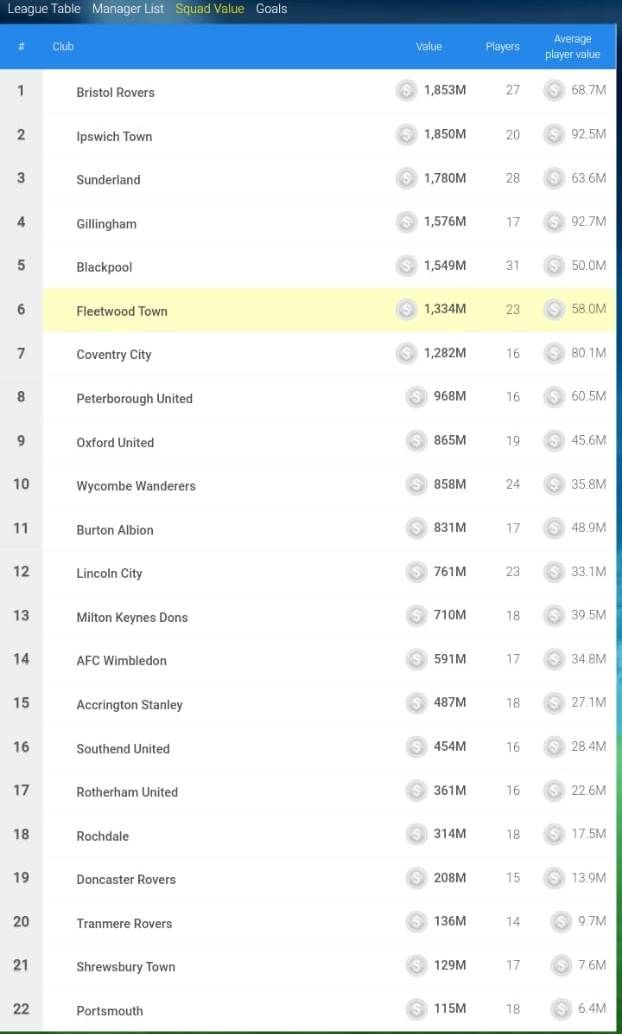The width and height of the screenshot is (622, 1034).
Task: Click the Club column header
Action: point(63,47)
